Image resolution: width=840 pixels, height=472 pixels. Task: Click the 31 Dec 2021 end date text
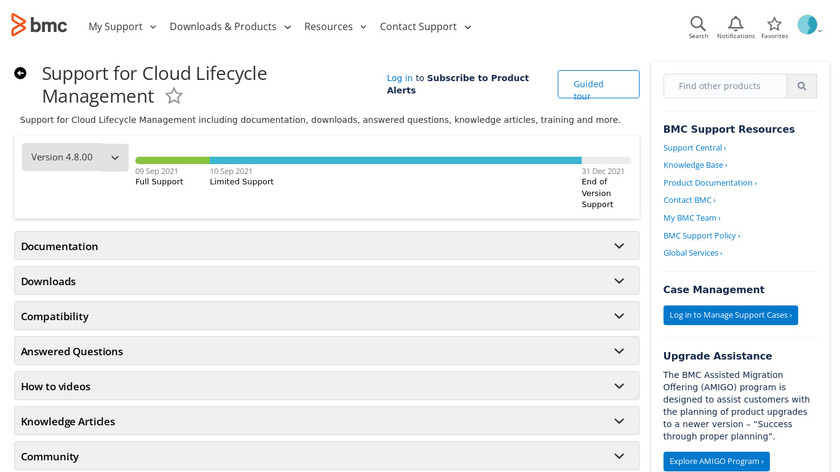click(603, 171)
